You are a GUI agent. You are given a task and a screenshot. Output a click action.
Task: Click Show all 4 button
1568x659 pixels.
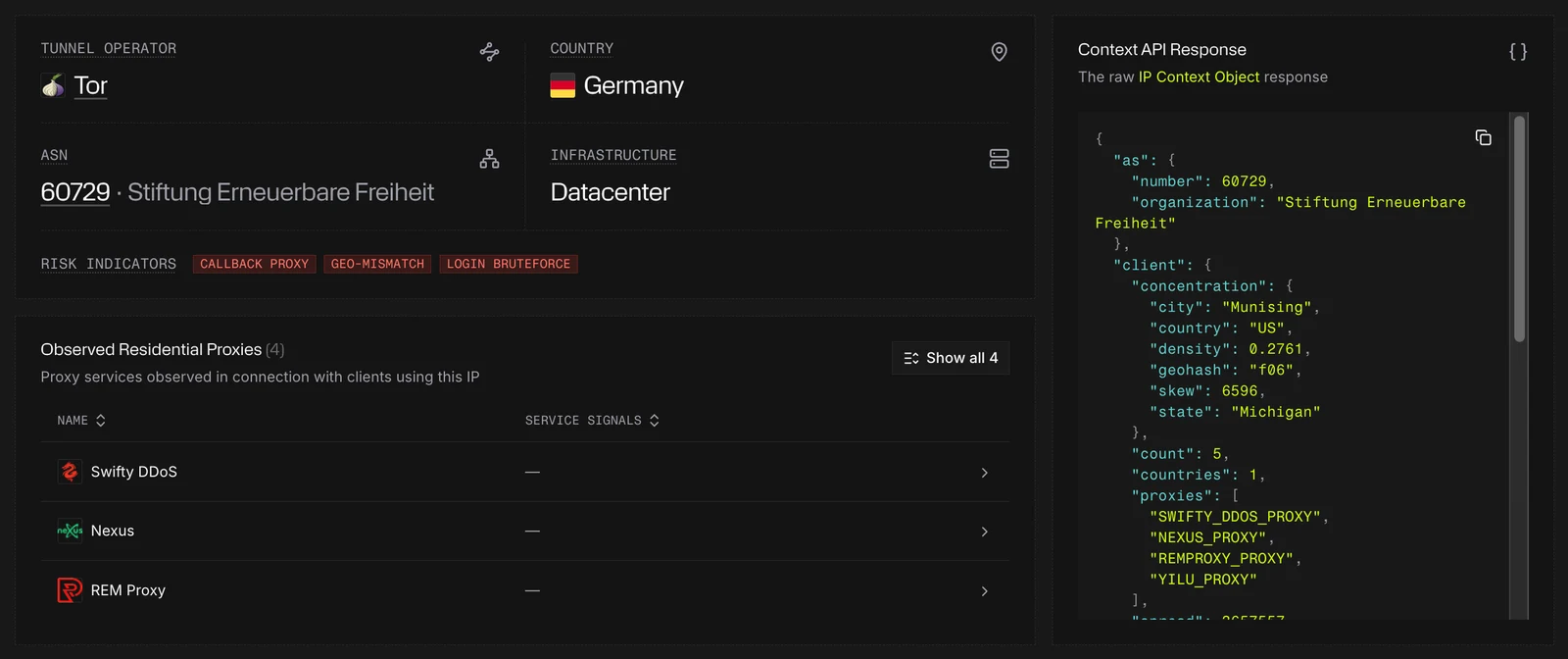(951, 358)
